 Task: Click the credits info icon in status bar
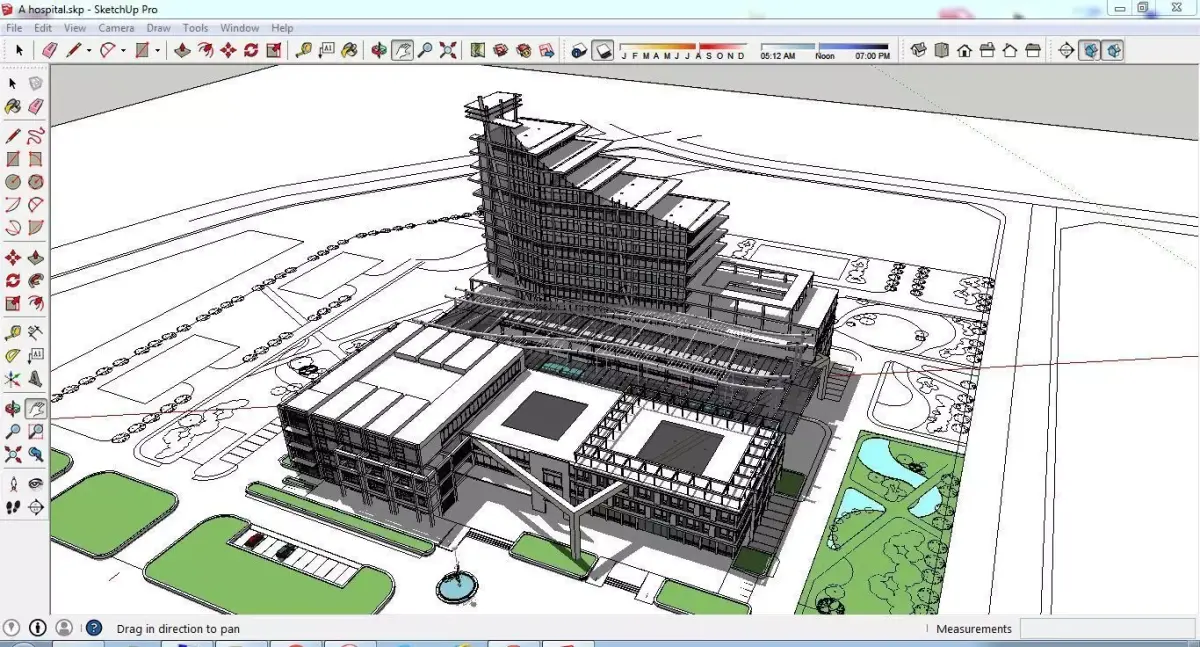coord(38,628)
